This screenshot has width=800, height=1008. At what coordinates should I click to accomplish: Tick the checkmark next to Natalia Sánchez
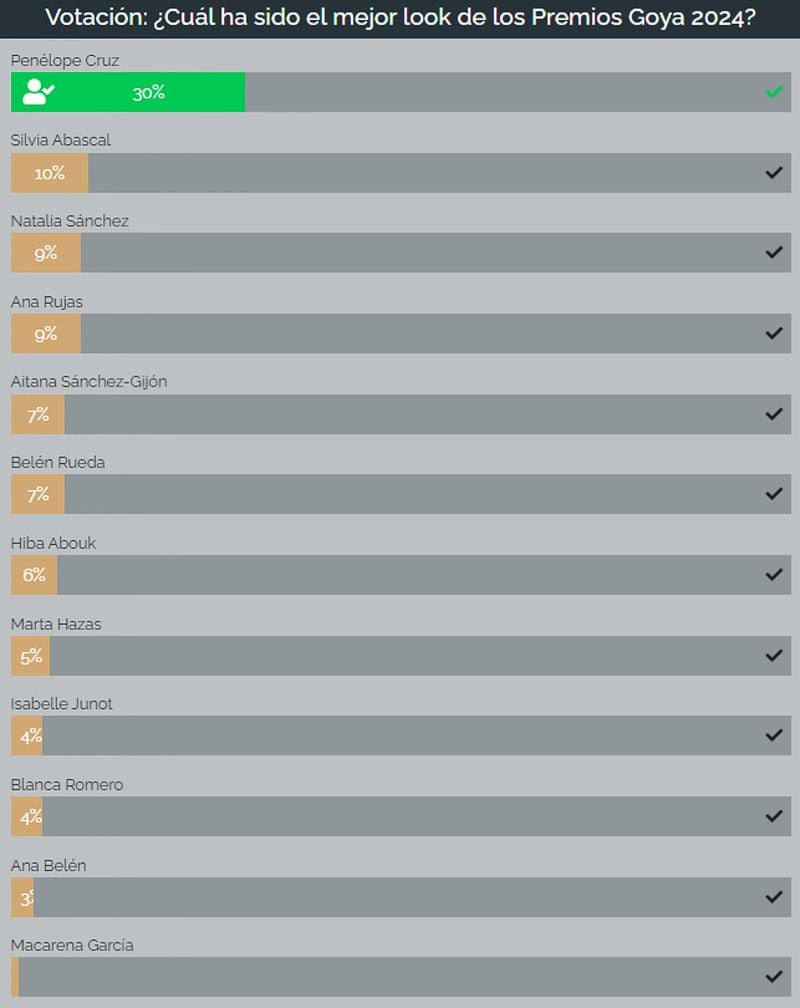tap(774, 253)
